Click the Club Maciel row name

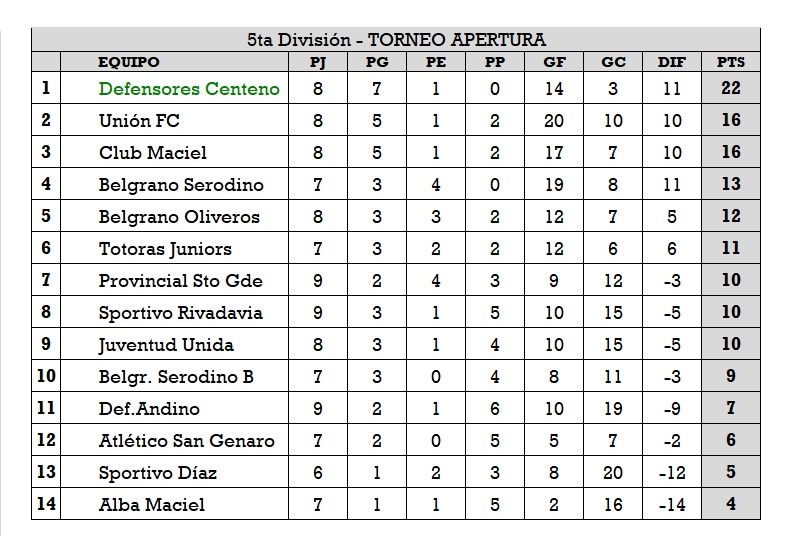[153, 152]
